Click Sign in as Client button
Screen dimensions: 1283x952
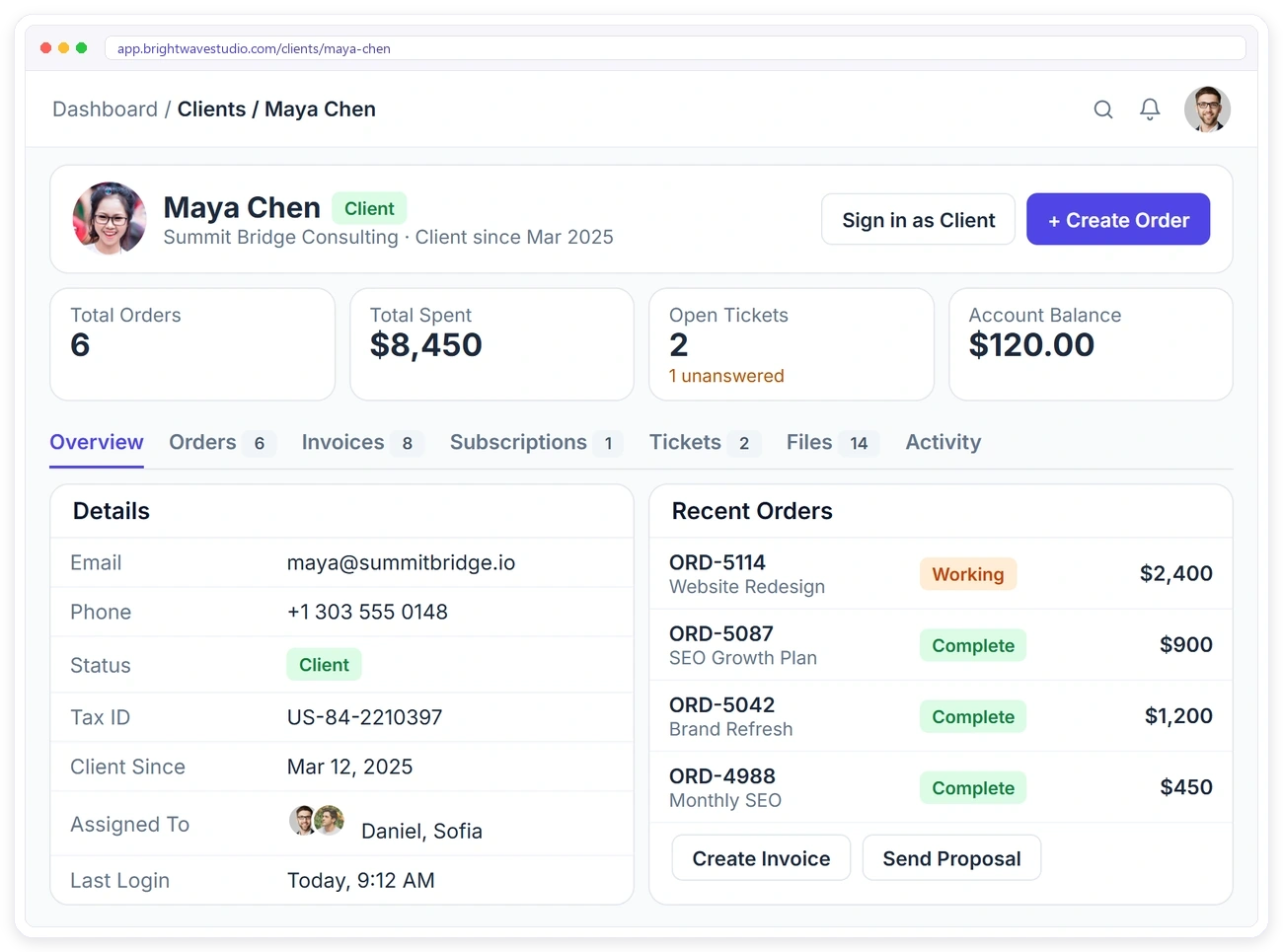(x=918, y=220)
